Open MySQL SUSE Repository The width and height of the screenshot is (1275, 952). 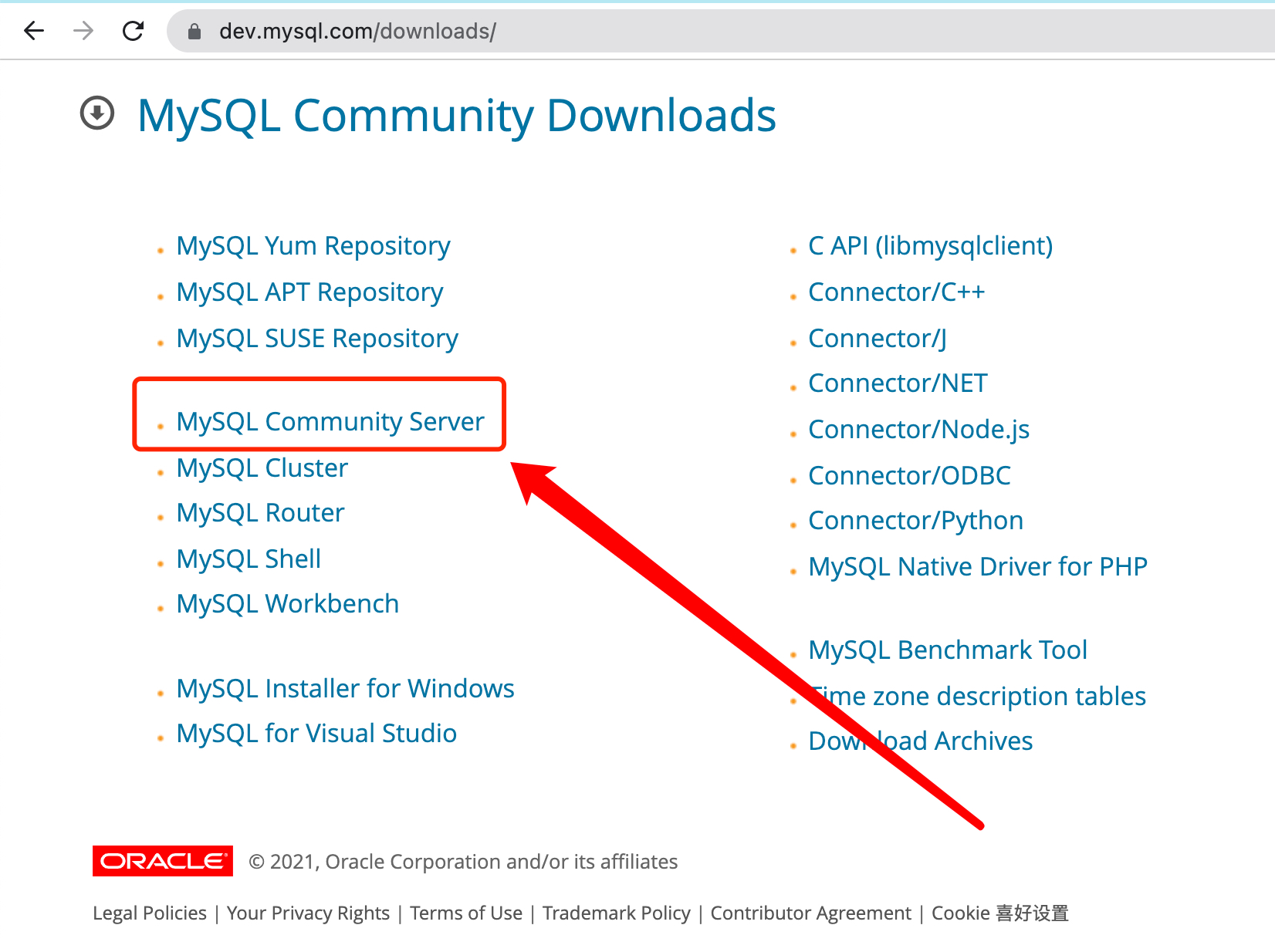tap(317, 339)
